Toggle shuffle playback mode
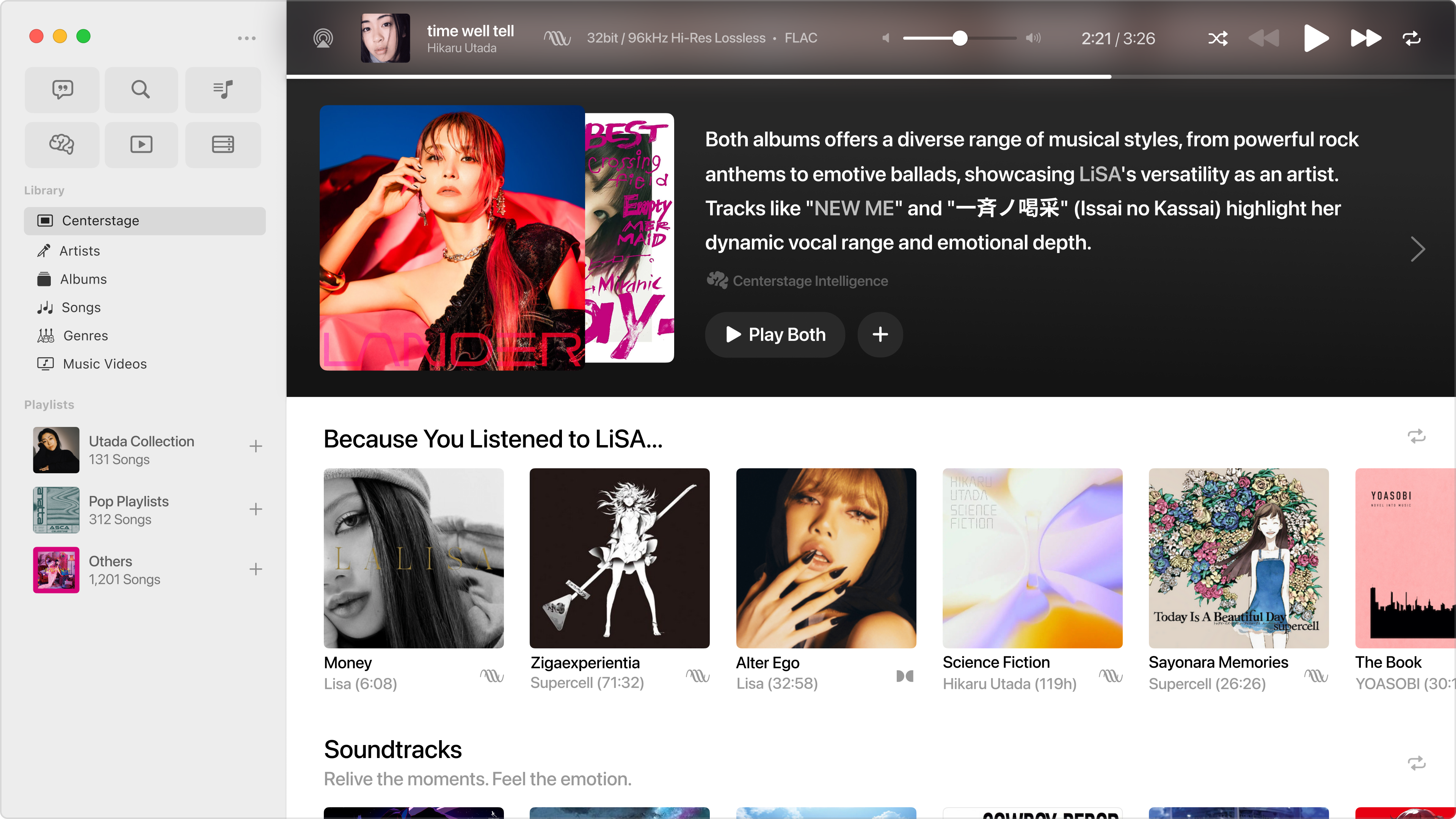 [1218, 38]
